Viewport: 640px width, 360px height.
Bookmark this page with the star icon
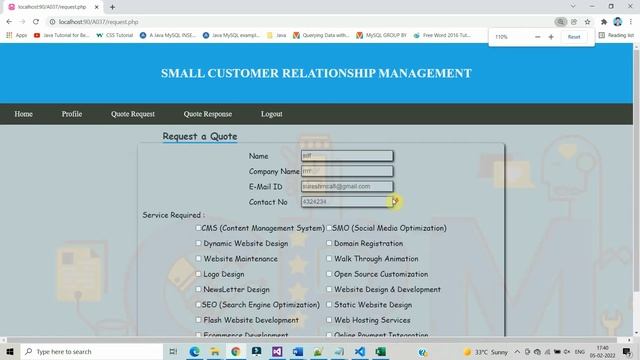click(587, 22)
